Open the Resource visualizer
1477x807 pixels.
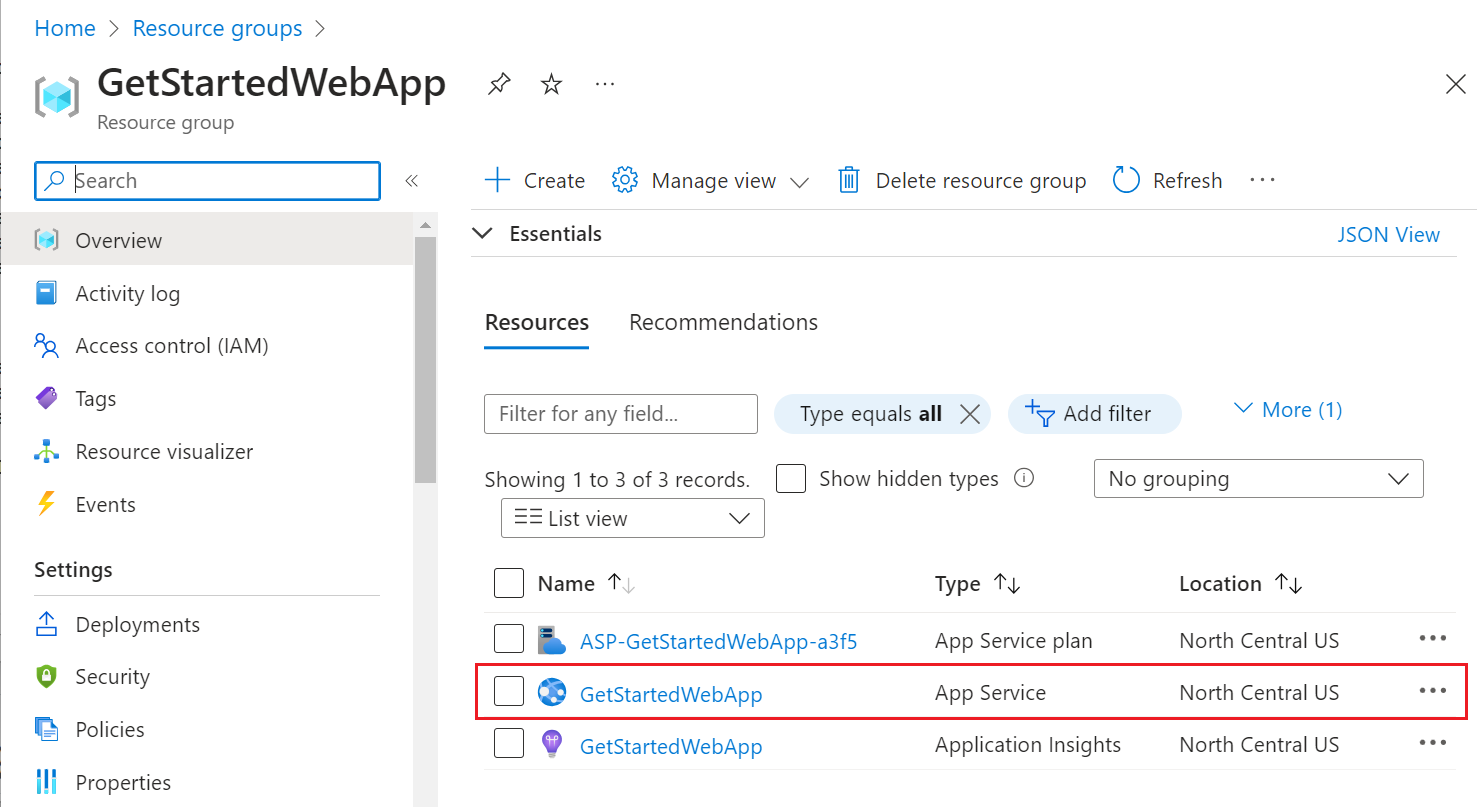164,451
